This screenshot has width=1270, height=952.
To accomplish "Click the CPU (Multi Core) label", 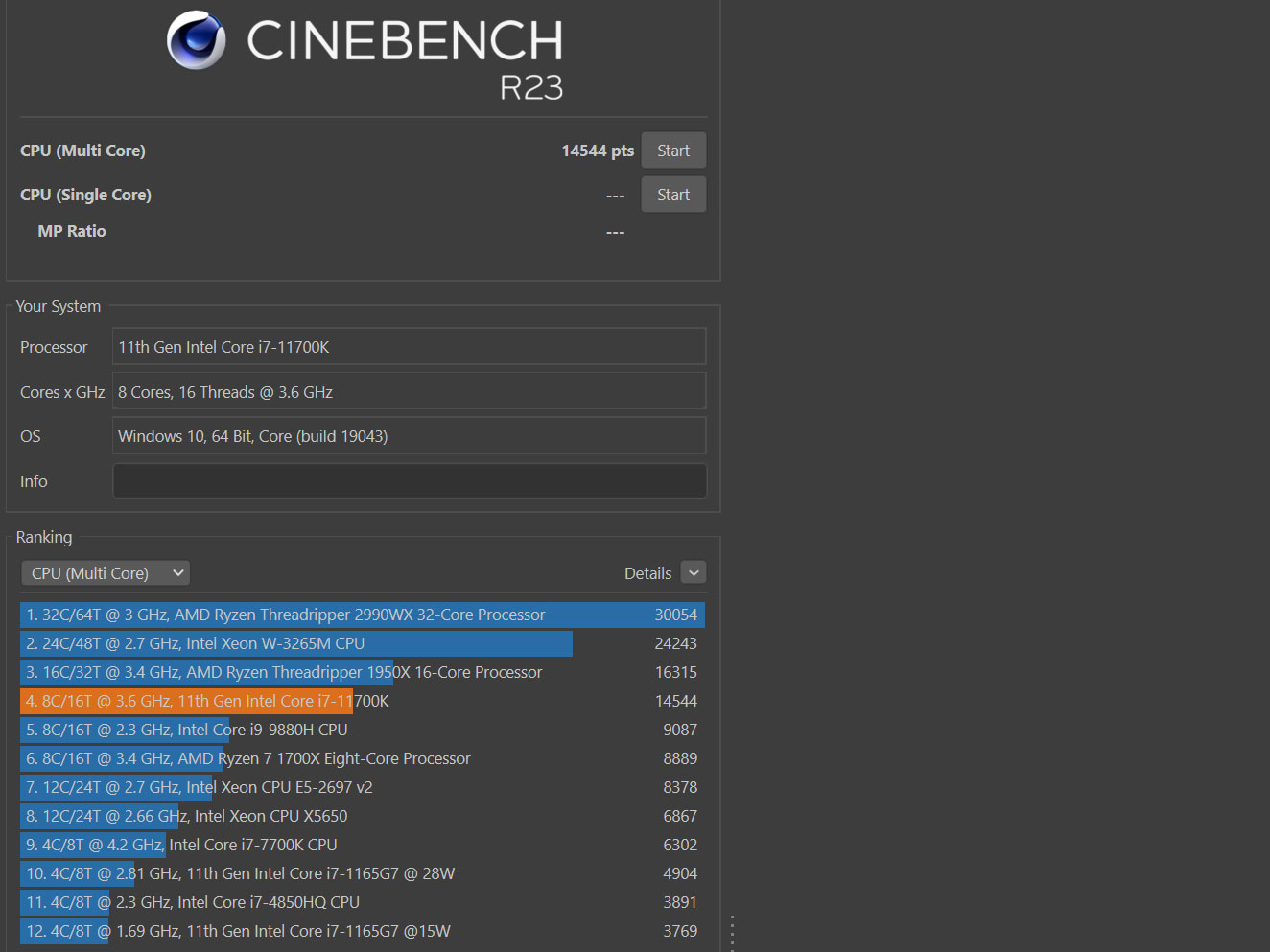I will 82,151.
